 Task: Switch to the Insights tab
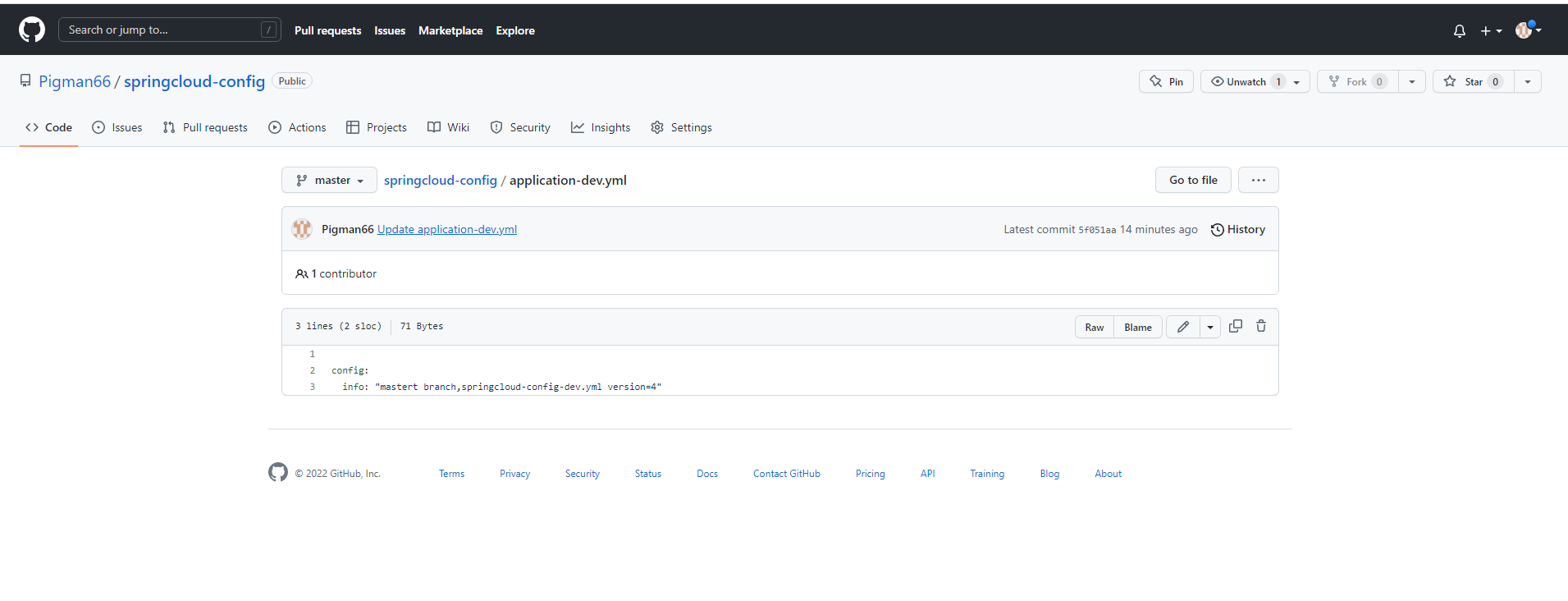(601, 127)
